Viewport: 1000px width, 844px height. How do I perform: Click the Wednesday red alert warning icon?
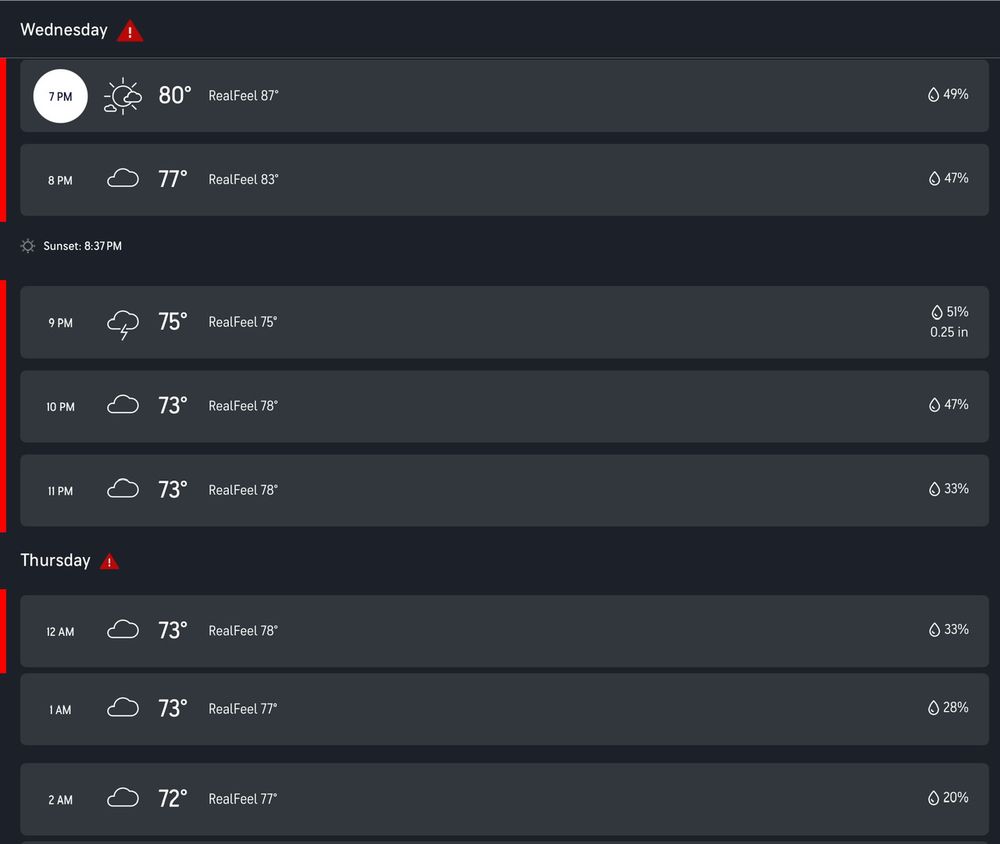(x=129, y=31)
